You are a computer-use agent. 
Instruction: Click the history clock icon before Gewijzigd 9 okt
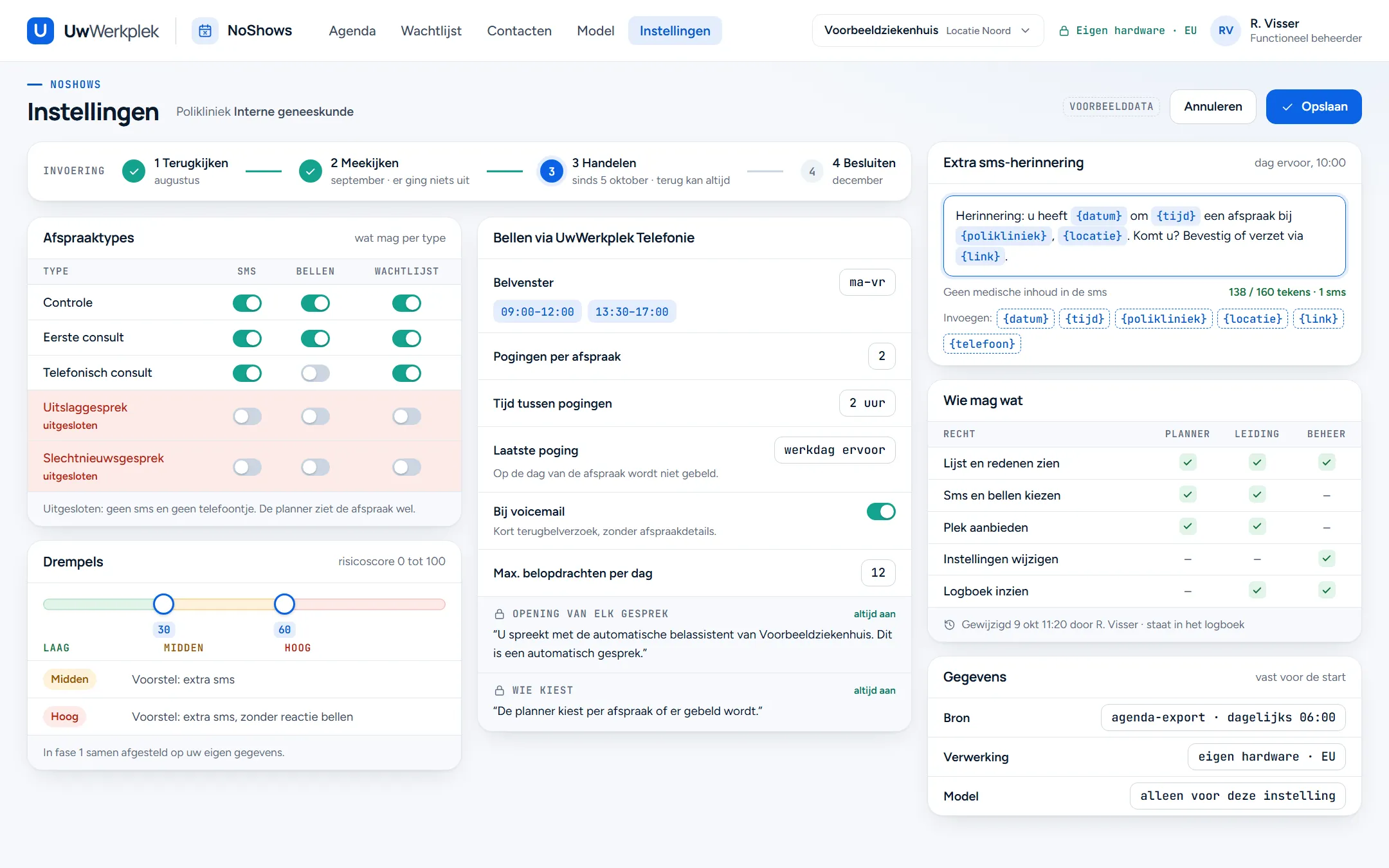pyautogui.click(x=949, y=624)
